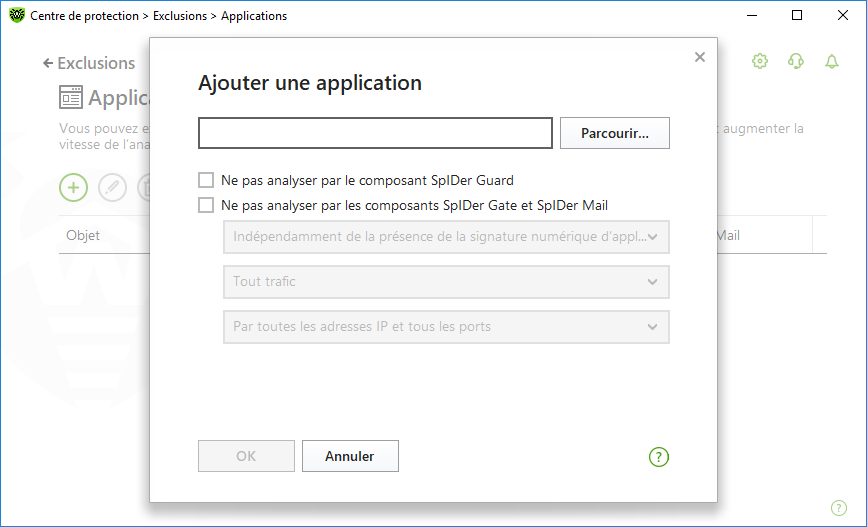Maximize the Centre de protection window
Screen dimensions: 867x527
tap(797, 15)
